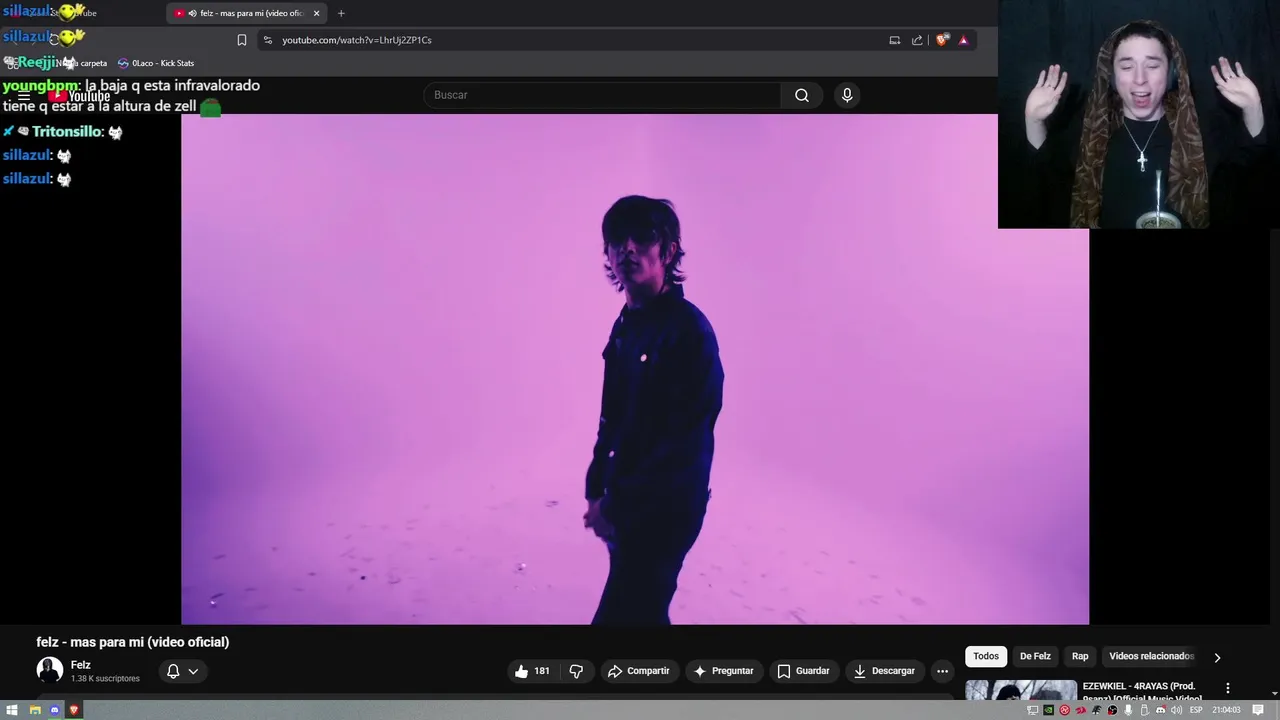Open Brave Shields lion icon
The height and width of the screenshot is (720, 1280).
942,40
